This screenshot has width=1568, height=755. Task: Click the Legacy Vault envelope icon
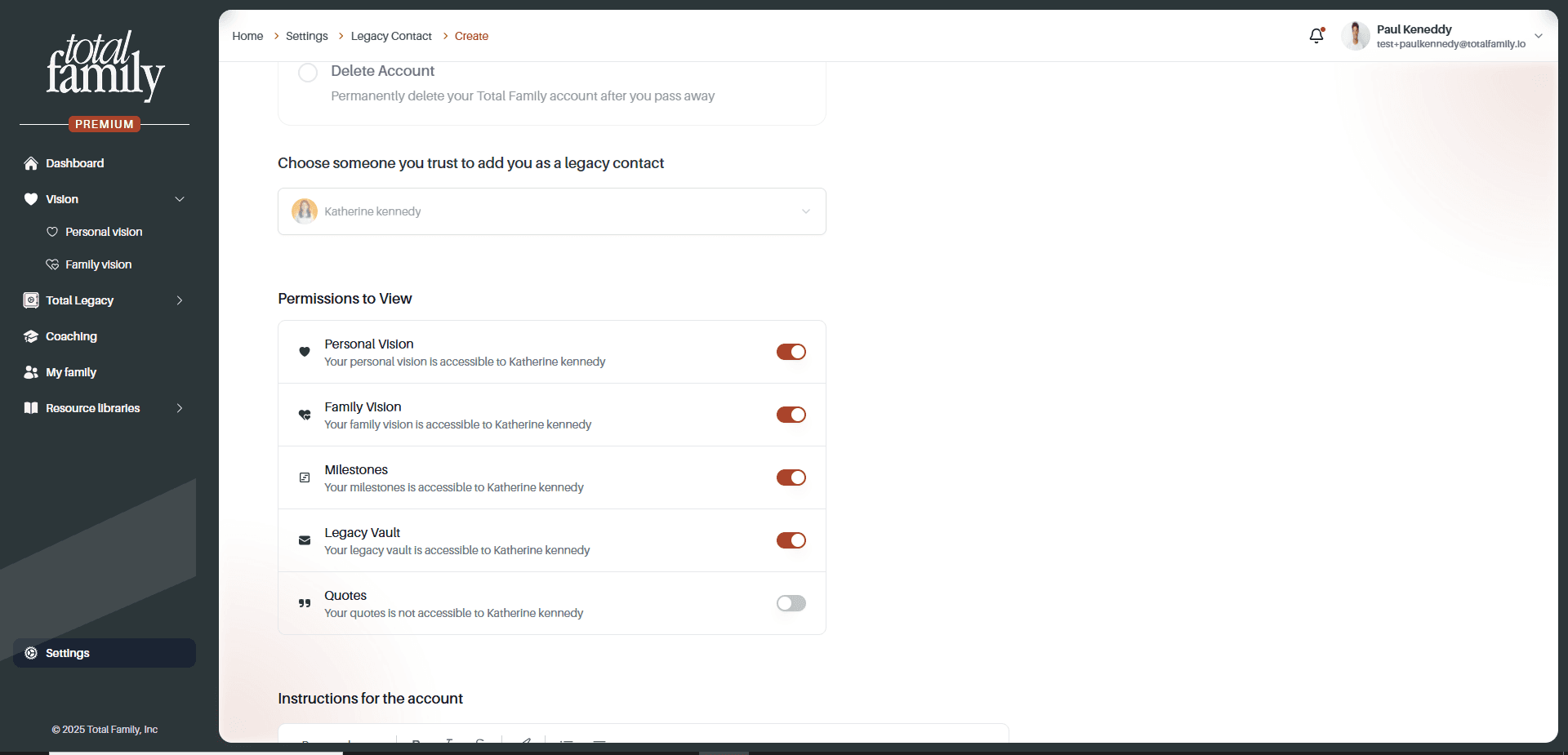point(305,540)
